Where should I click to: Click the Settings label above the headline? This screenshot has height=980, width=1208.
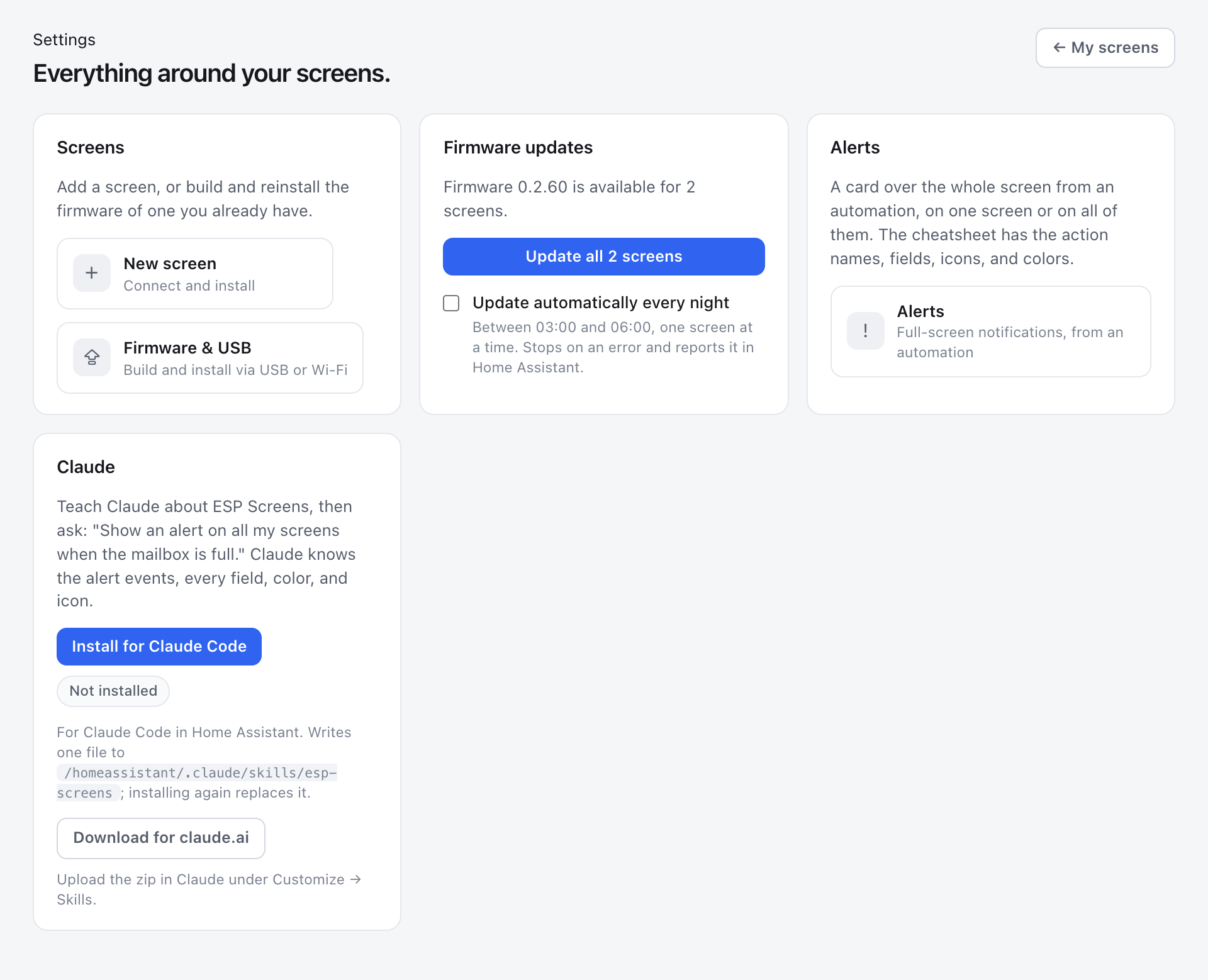[64, 40]
